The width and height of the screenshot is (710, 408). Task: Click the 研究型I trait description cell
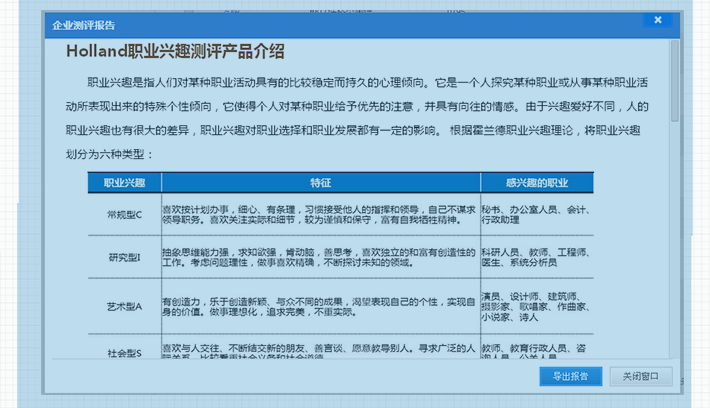(321, 258)
